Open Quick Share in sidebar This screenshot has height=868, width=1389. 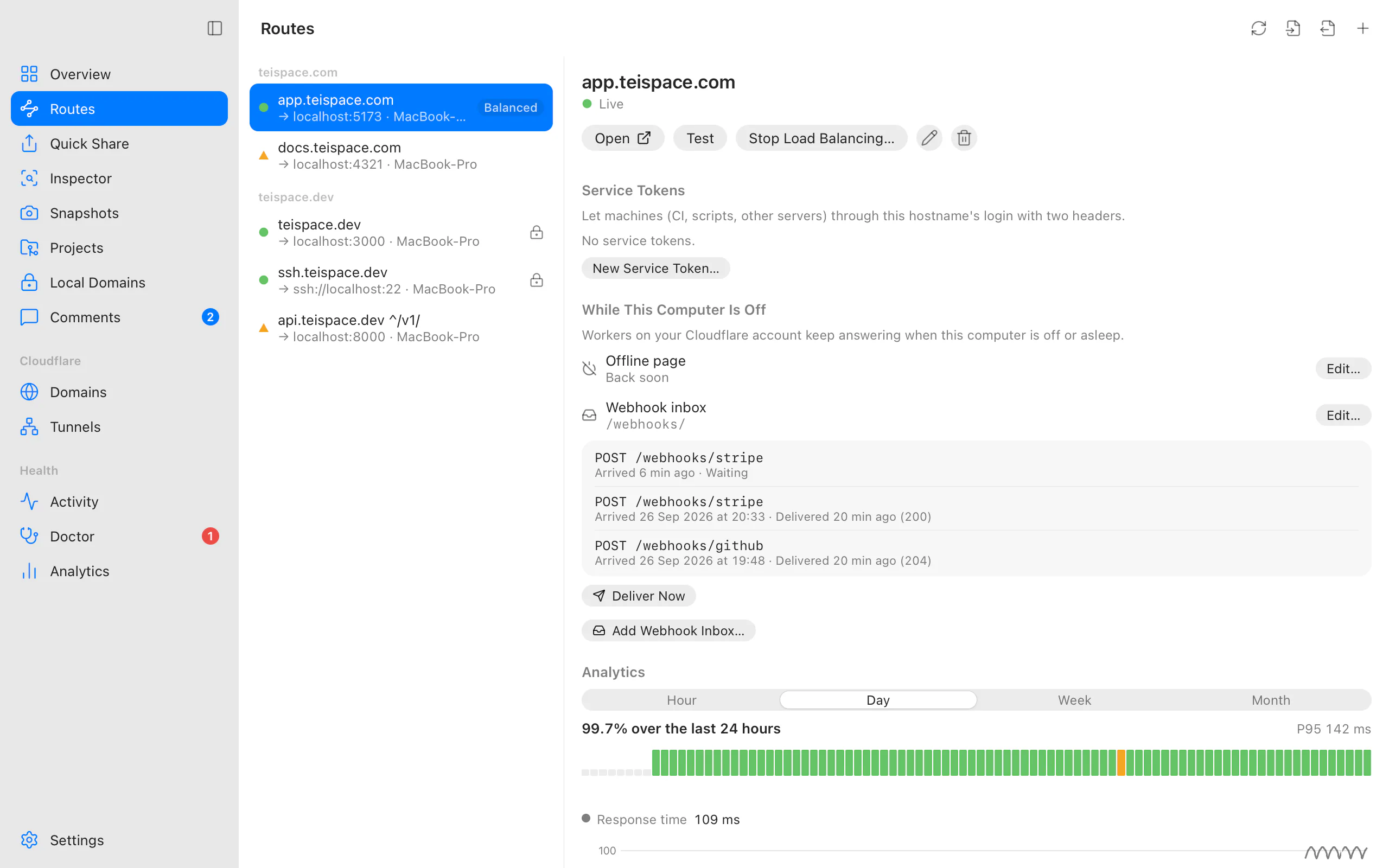tap(119, 144)
